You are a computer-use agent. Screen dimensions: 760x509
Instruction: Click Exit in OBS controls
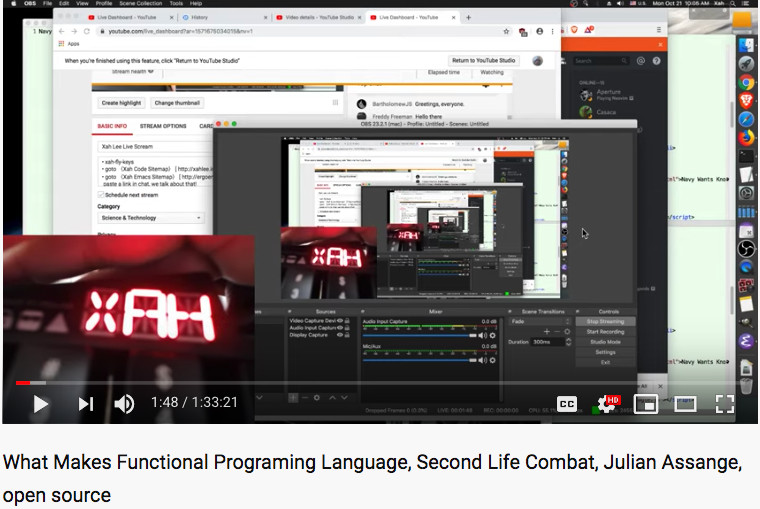tap(605, 363)
